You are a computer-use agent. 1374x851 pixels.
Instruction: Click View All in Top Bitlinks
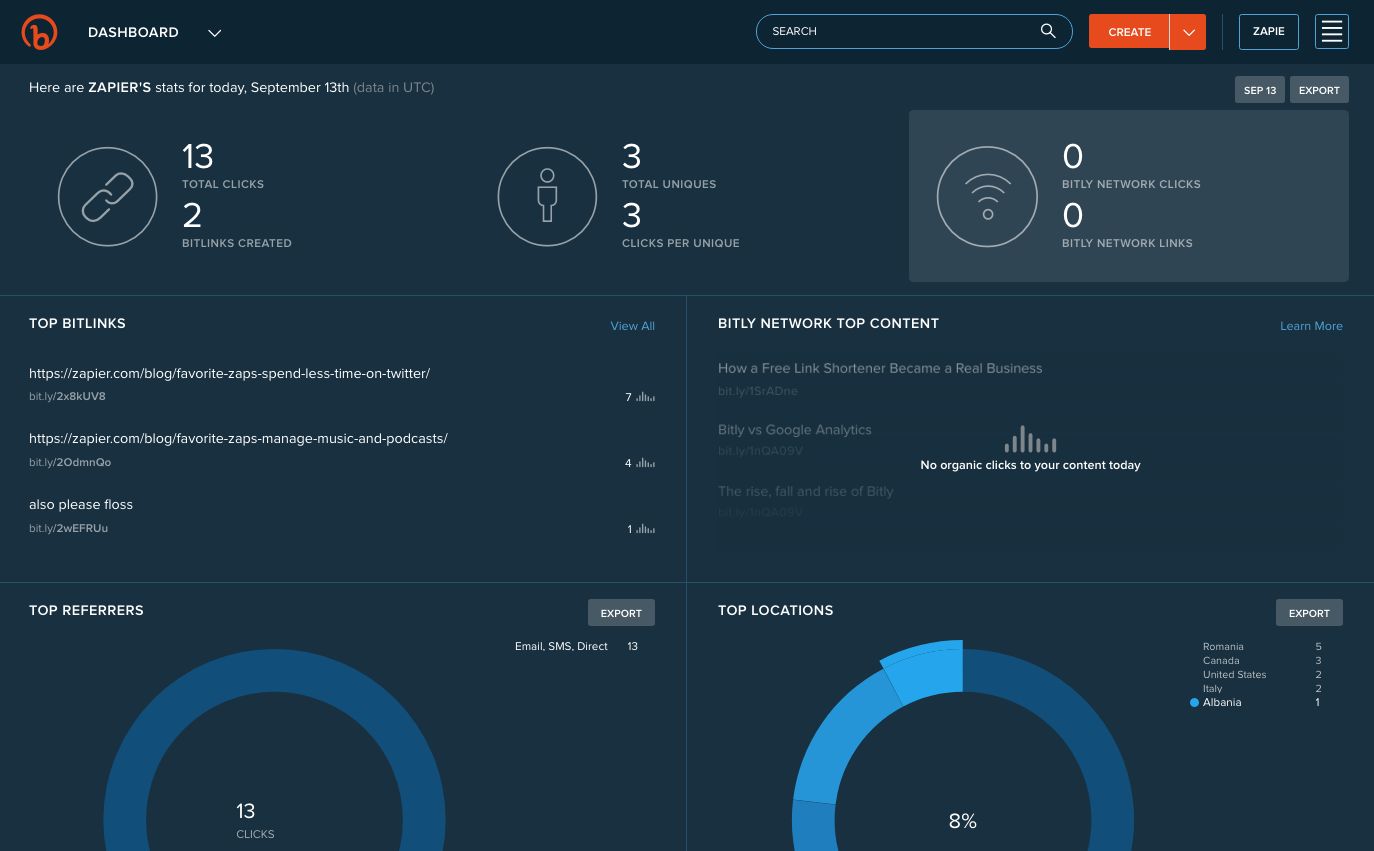tap(632, 326)
